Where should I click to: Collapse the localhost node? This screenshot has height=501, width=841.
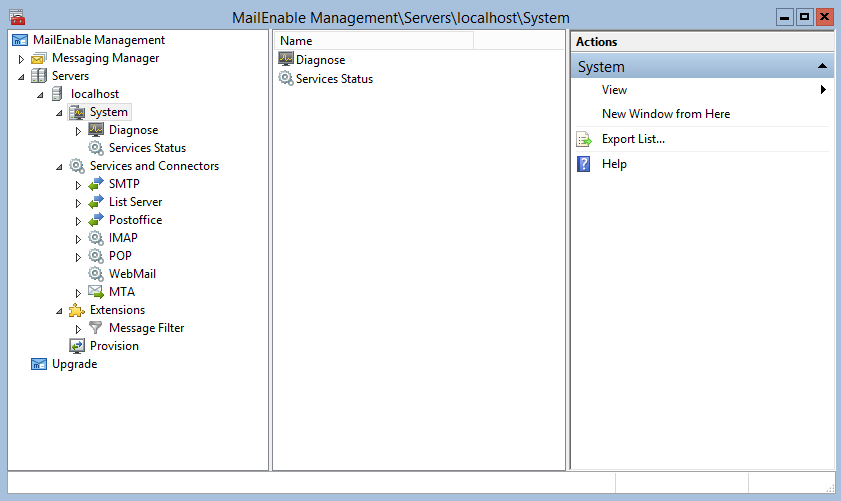tap(40, 95)
